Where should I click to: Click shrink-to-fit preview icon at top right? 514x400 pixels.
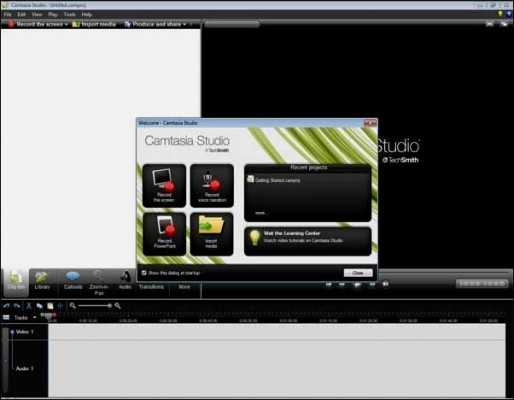click(x=489, y=24)
